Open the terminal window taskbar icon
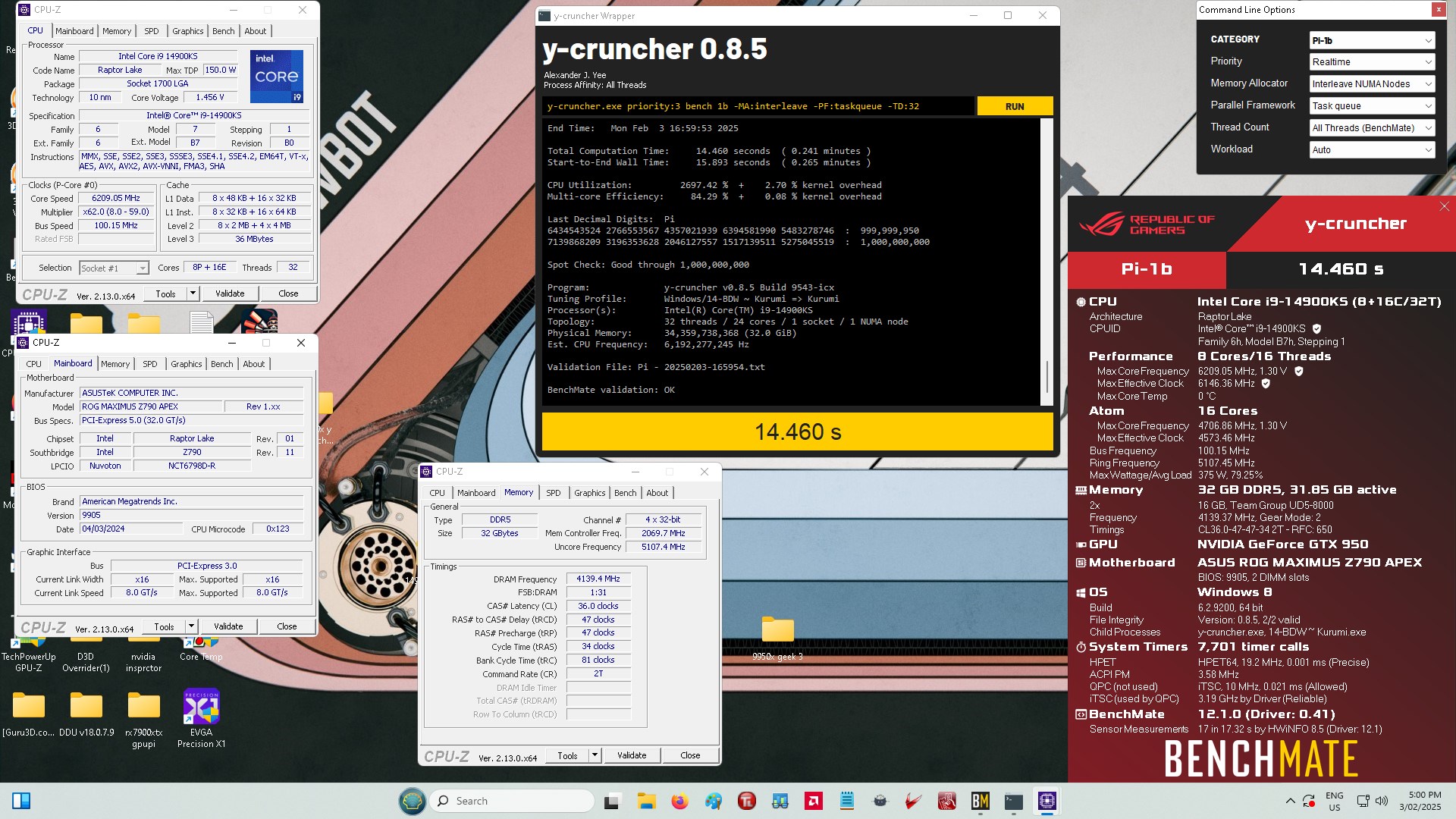 (1013, 801)
